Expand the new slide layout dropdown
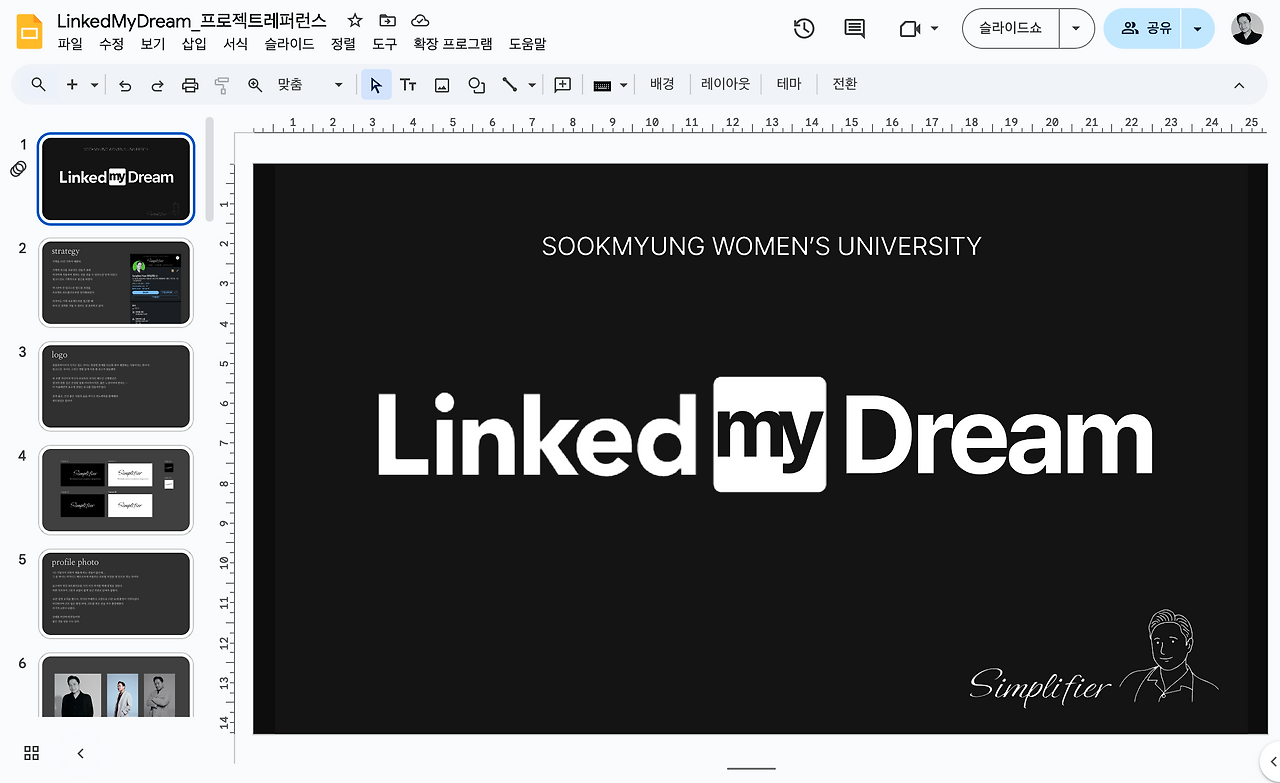The image size is (1280, 783). (x=95, y=85)
